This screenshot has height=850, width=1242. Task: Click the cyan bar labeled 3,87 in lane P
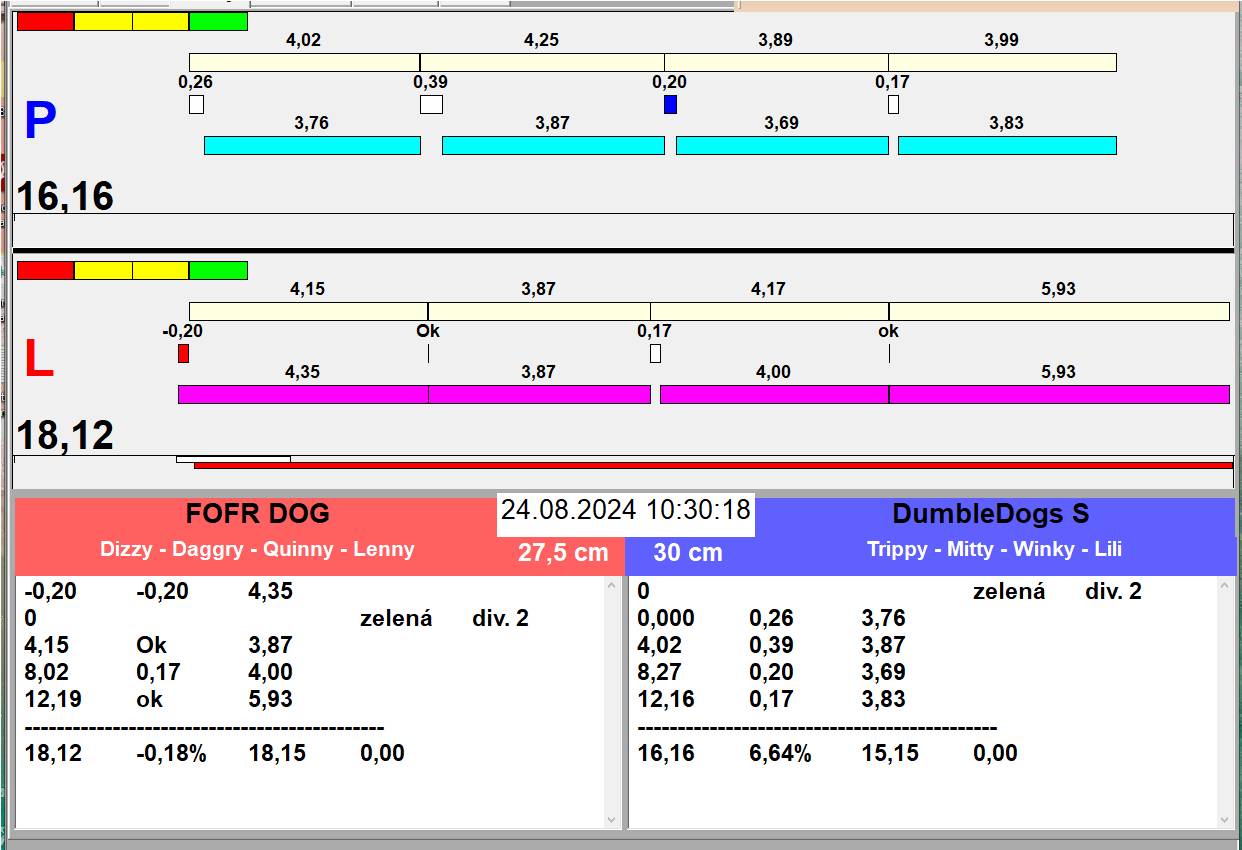point(553,145)
